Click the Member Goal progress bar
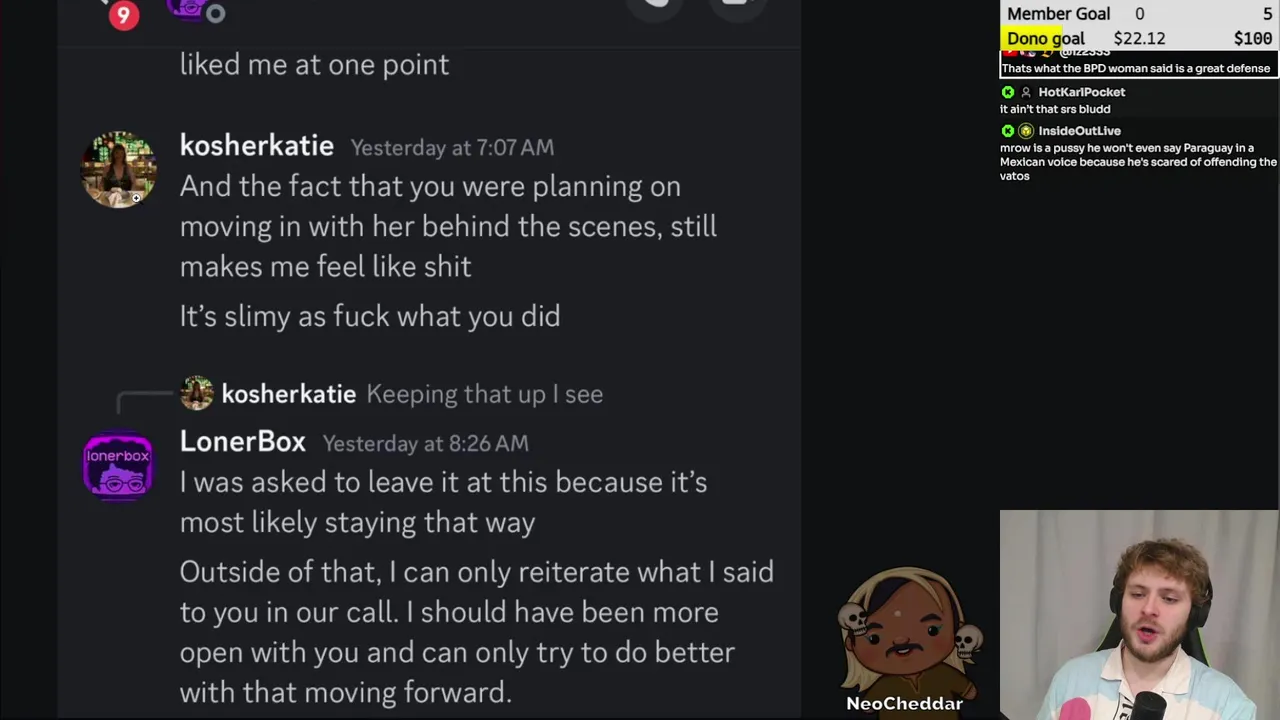 [x=1139, y=14]
